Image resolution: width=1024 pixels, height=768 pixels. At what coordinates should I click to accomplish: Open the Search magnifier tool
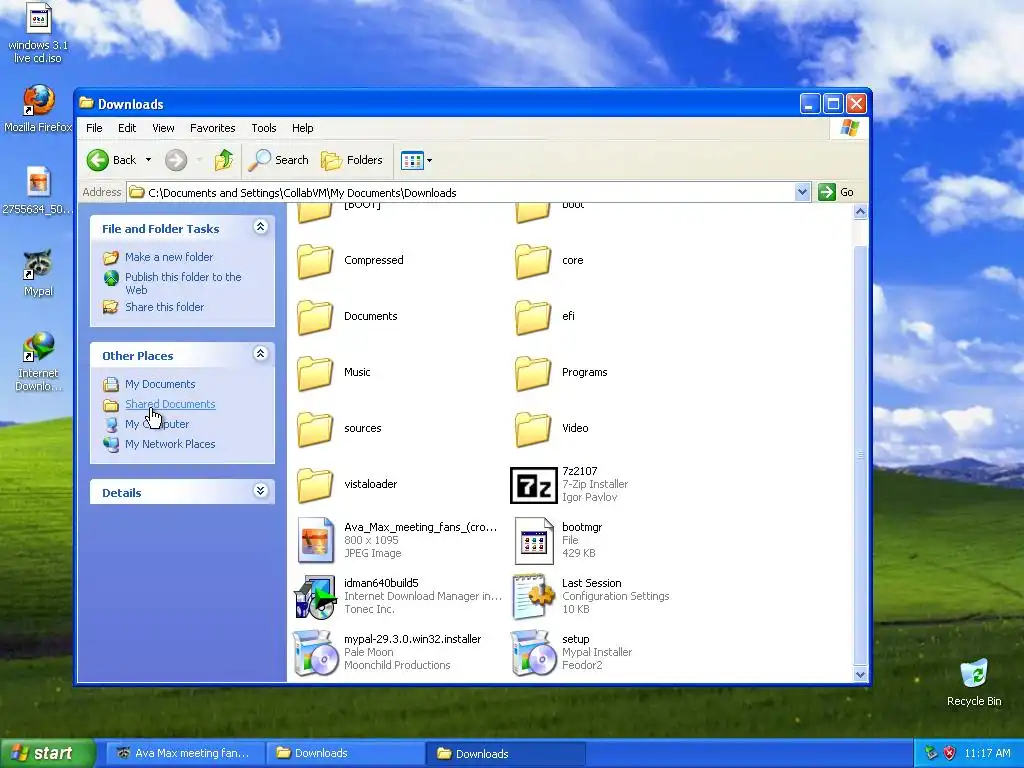coord(279,160)
